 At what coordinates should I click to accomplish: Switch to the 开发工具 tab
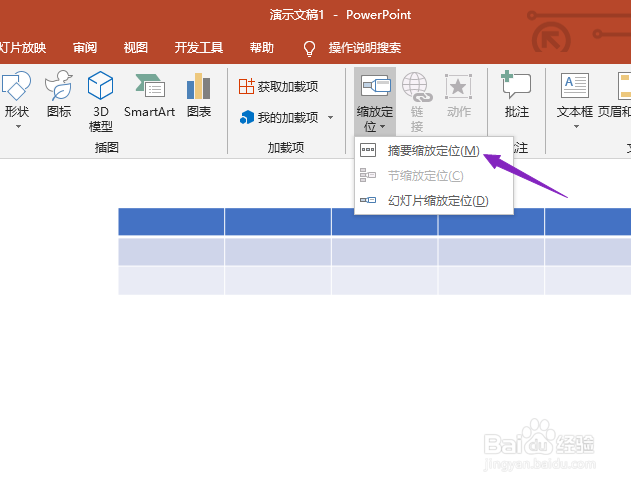(x=199, y=47)
